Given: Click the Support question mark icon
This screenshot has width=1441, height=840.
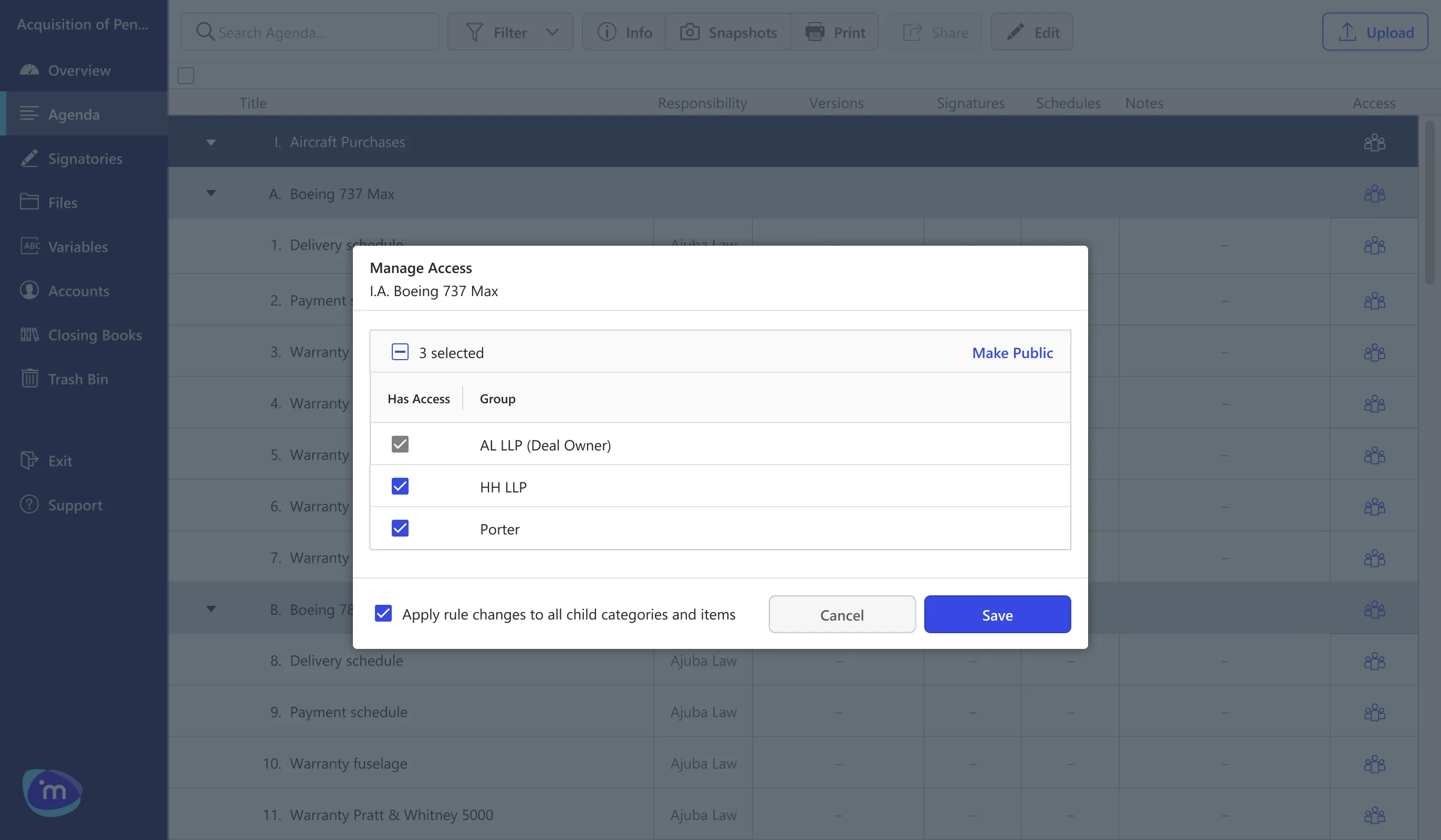Looking at the screenshot, I should (x=29, y=505).
